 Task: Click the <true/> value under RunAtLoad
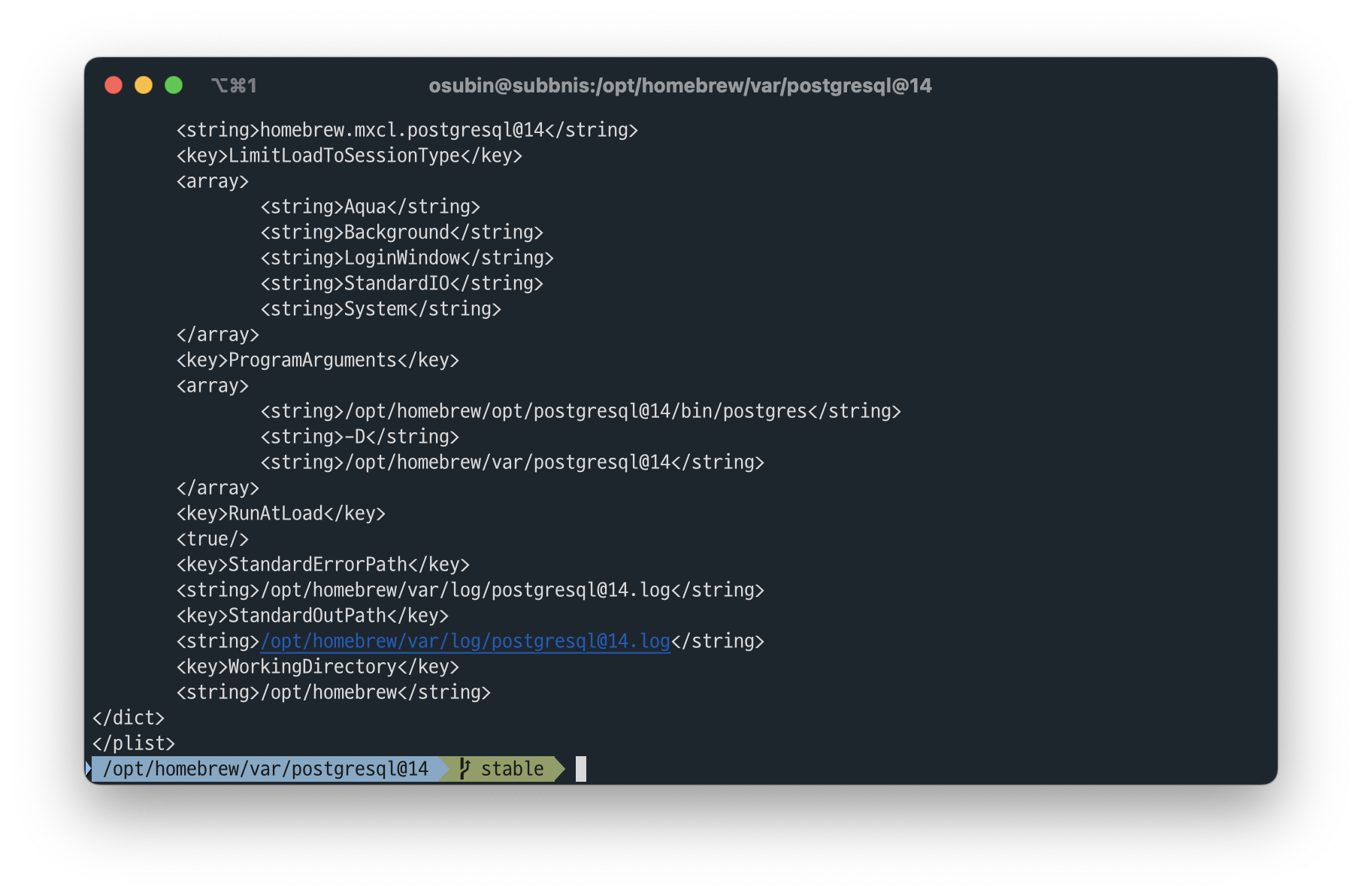(x=213, y=538)
